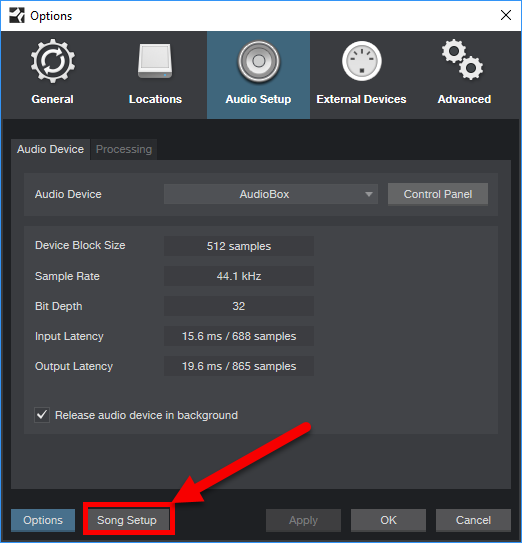This screenshot has width=522, height=543.
Task: Click the 44.1 kHz sample rate value
Action: (239, 276)
